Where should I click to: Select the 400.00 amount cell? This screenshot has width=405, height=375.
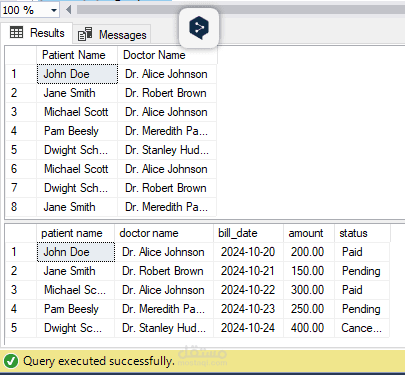(x=309, y=328)
